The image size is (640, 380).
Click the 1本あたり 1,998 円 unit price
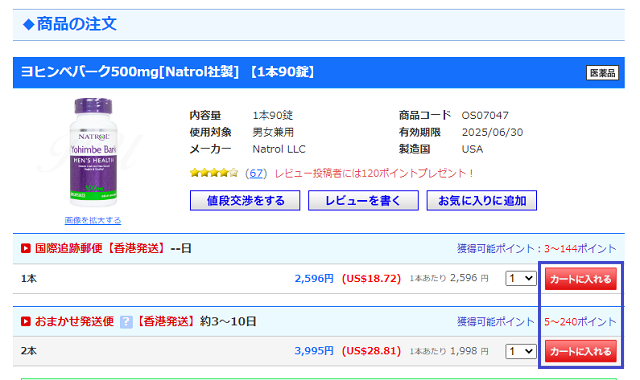(449, 351)
